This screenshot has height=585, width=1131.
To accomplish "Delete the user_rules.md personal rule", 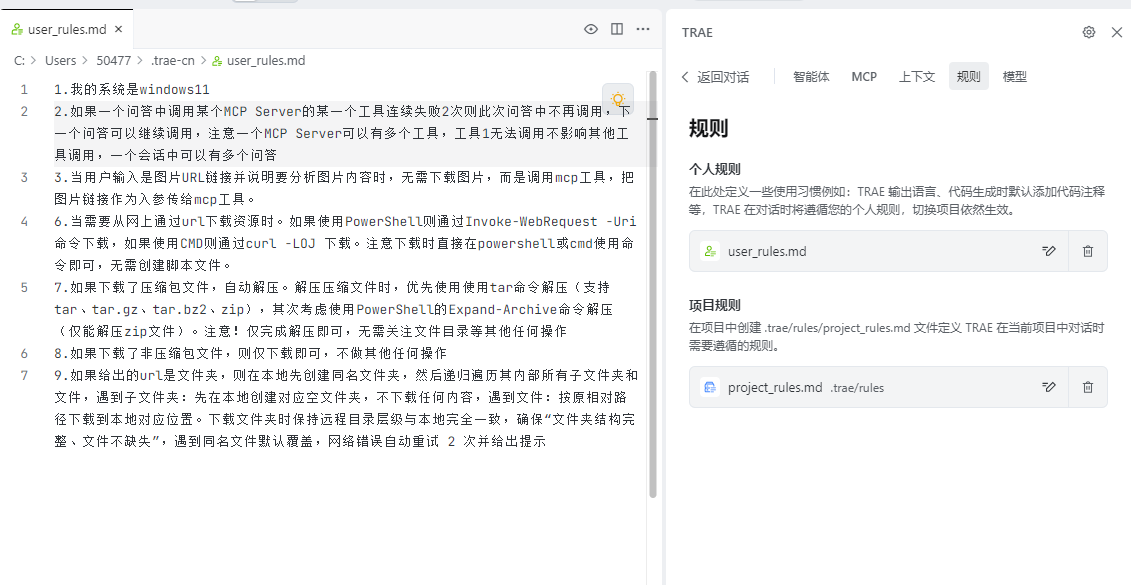I will 1088,251.
